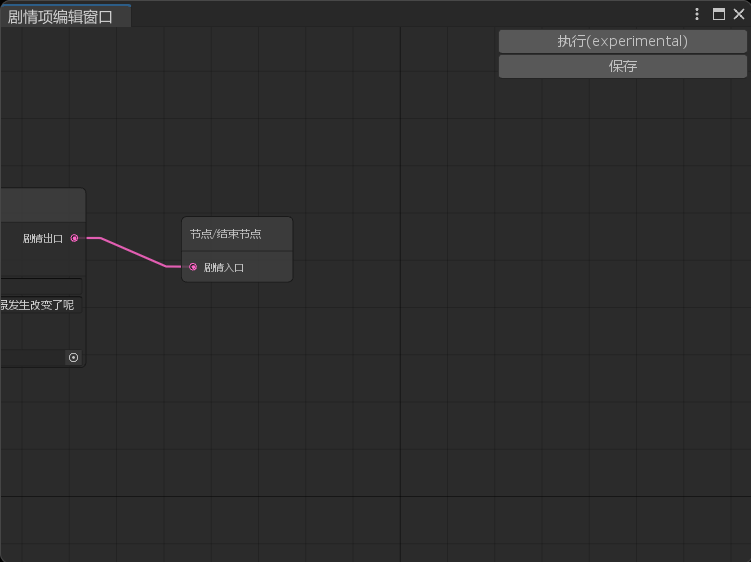Close the 剧情项编辑窗口 panel
Viewport: 751px width, 562px height.
tap(739, 14)
